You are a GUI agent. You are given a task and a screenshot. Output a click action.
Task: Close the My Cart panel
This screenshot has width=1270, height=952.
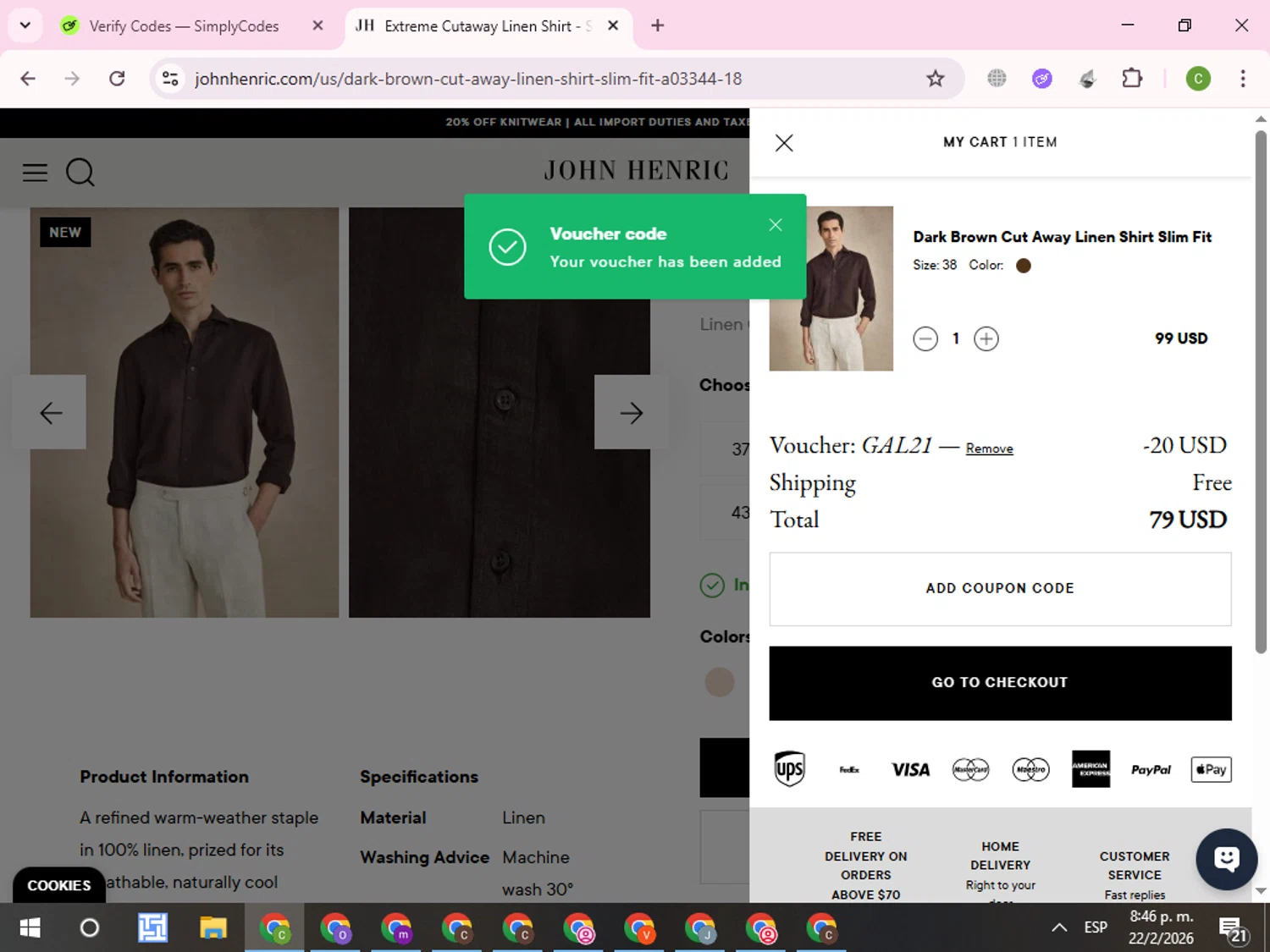click(x=784, y=143)
